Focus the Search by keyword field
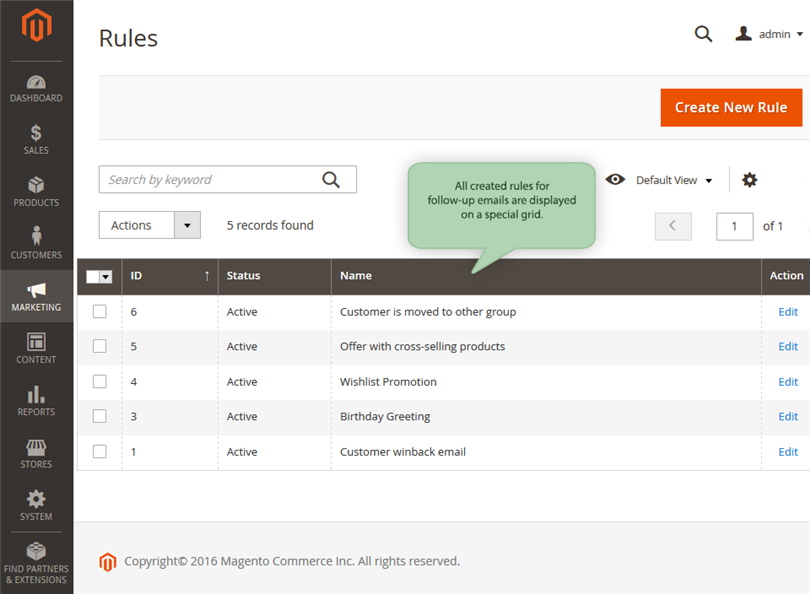810x594 pixels. click(227, 180)
